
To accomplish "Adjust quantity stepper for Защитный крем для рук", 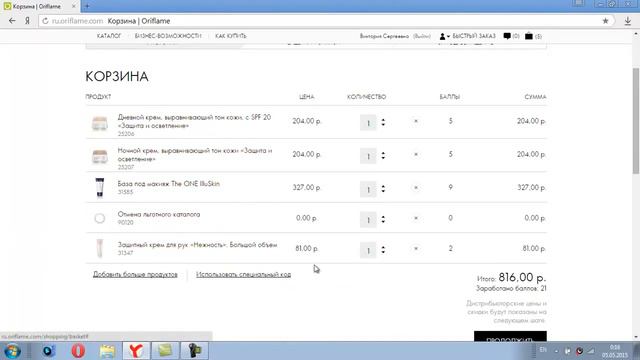I will click(x=383, y=249).
